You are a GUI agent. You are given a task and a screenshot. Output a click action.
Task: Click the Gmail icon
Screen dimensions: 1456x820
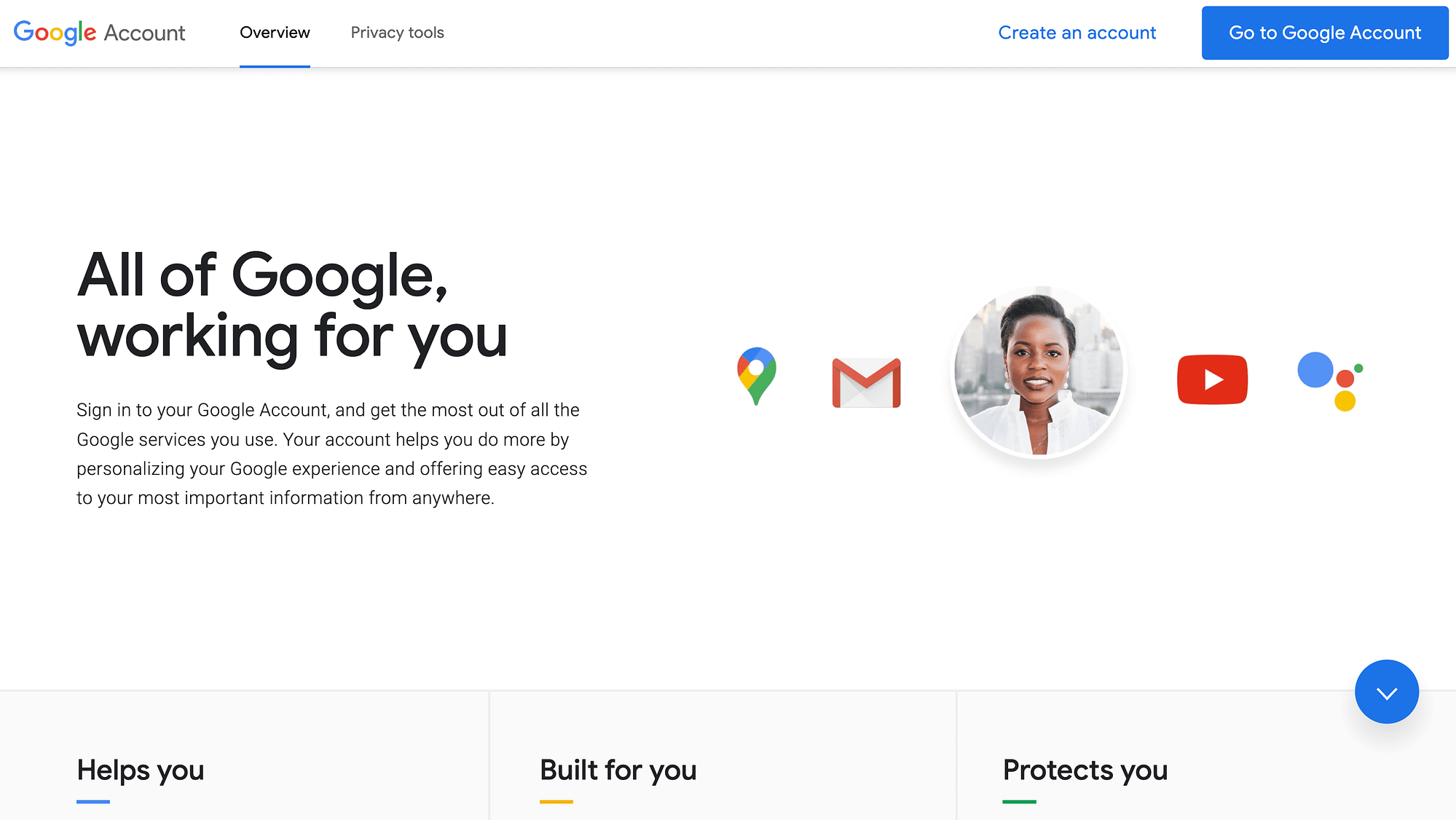pos(867,380)
